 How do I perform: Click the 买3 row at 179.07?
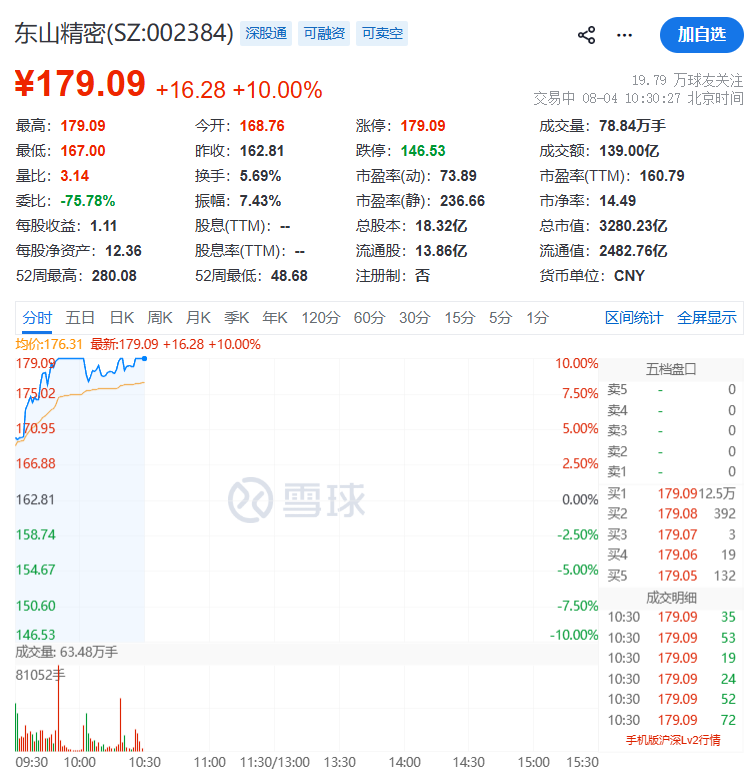tap(671, 535)
